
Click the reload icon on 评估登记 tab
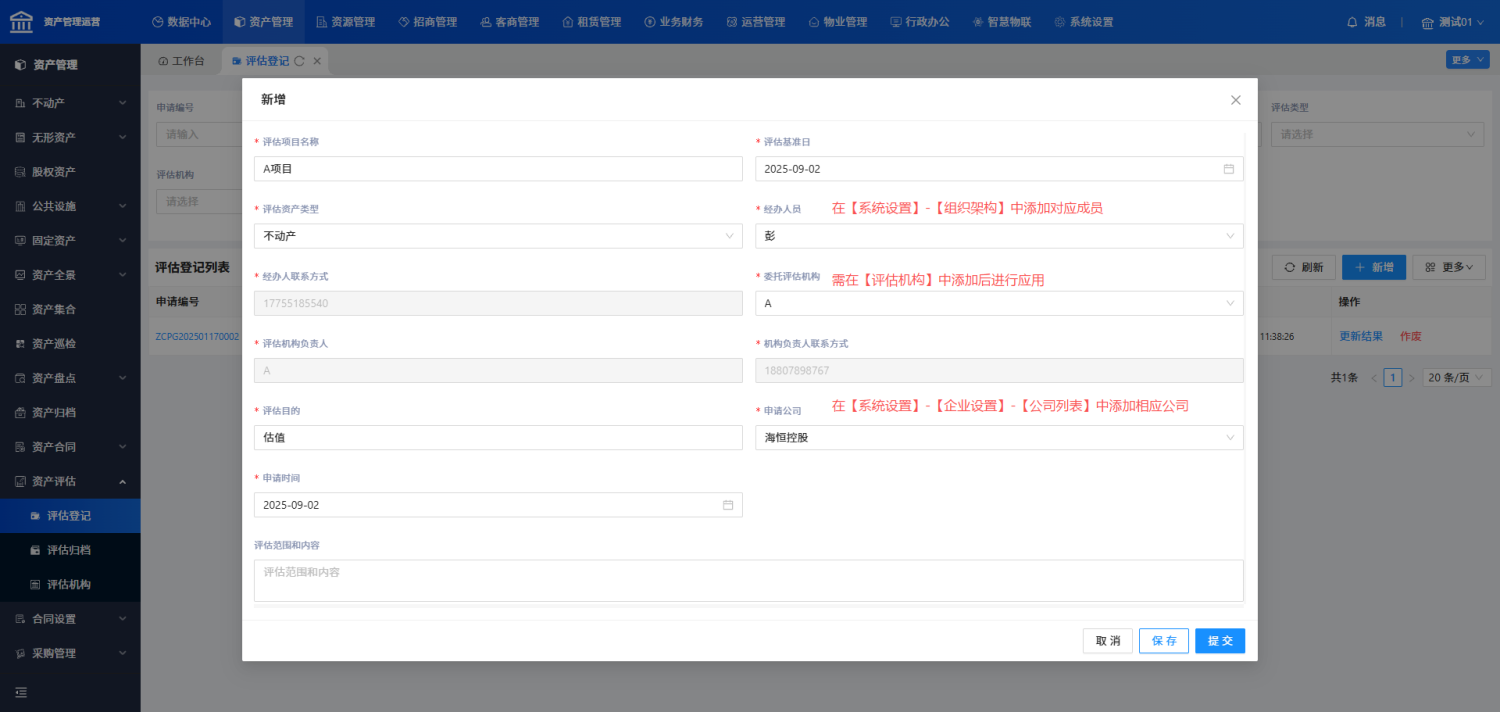[299, 61]
